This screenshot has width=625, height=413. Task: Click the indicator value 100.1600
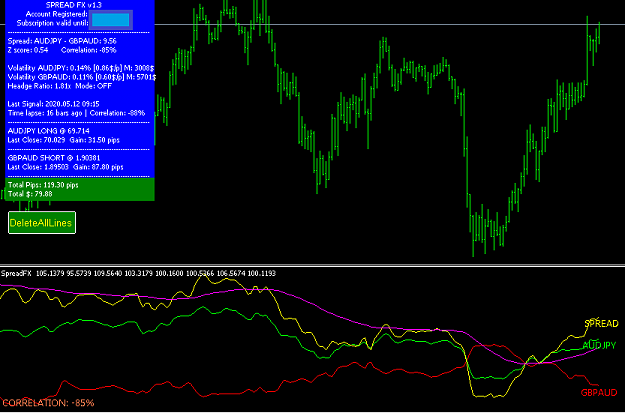click(170, 273)
